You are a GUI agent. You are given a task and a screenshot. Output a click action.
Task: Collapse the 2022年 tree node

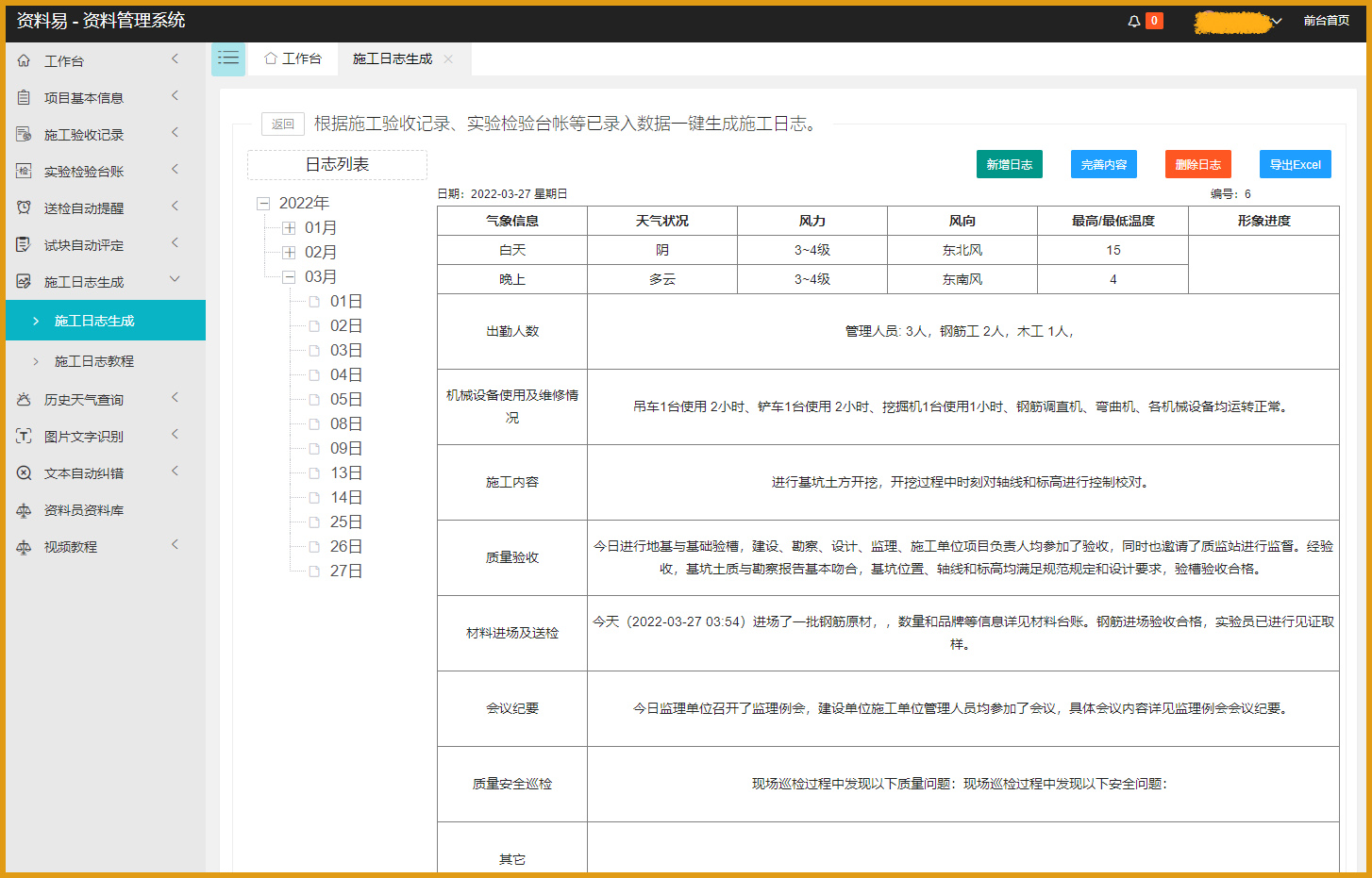(263, 204)
